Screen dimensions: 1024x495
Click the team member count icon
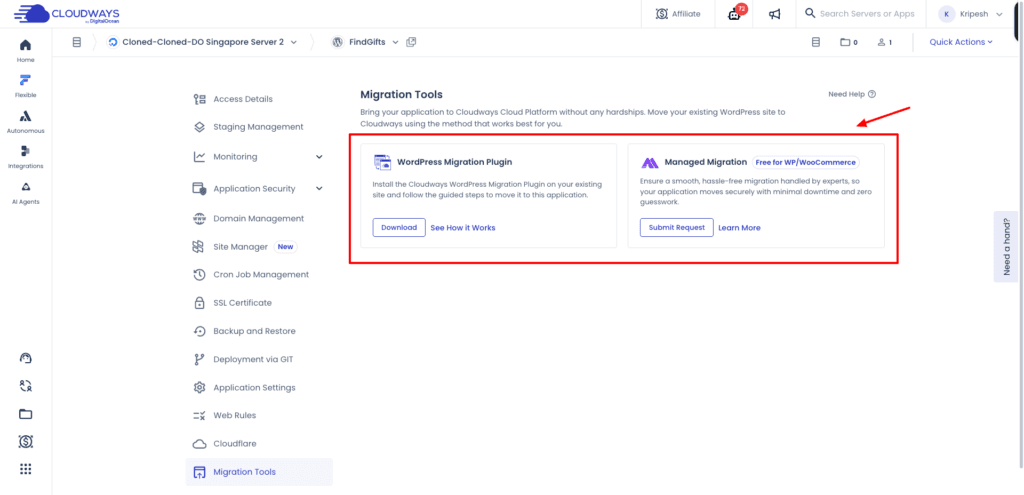click(x=884, y=42)
